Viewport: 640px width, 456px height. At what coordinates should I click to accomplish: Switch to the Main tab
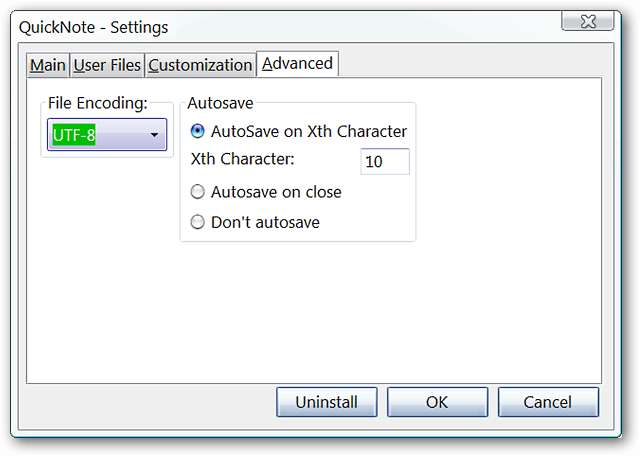tap(47, 65)
